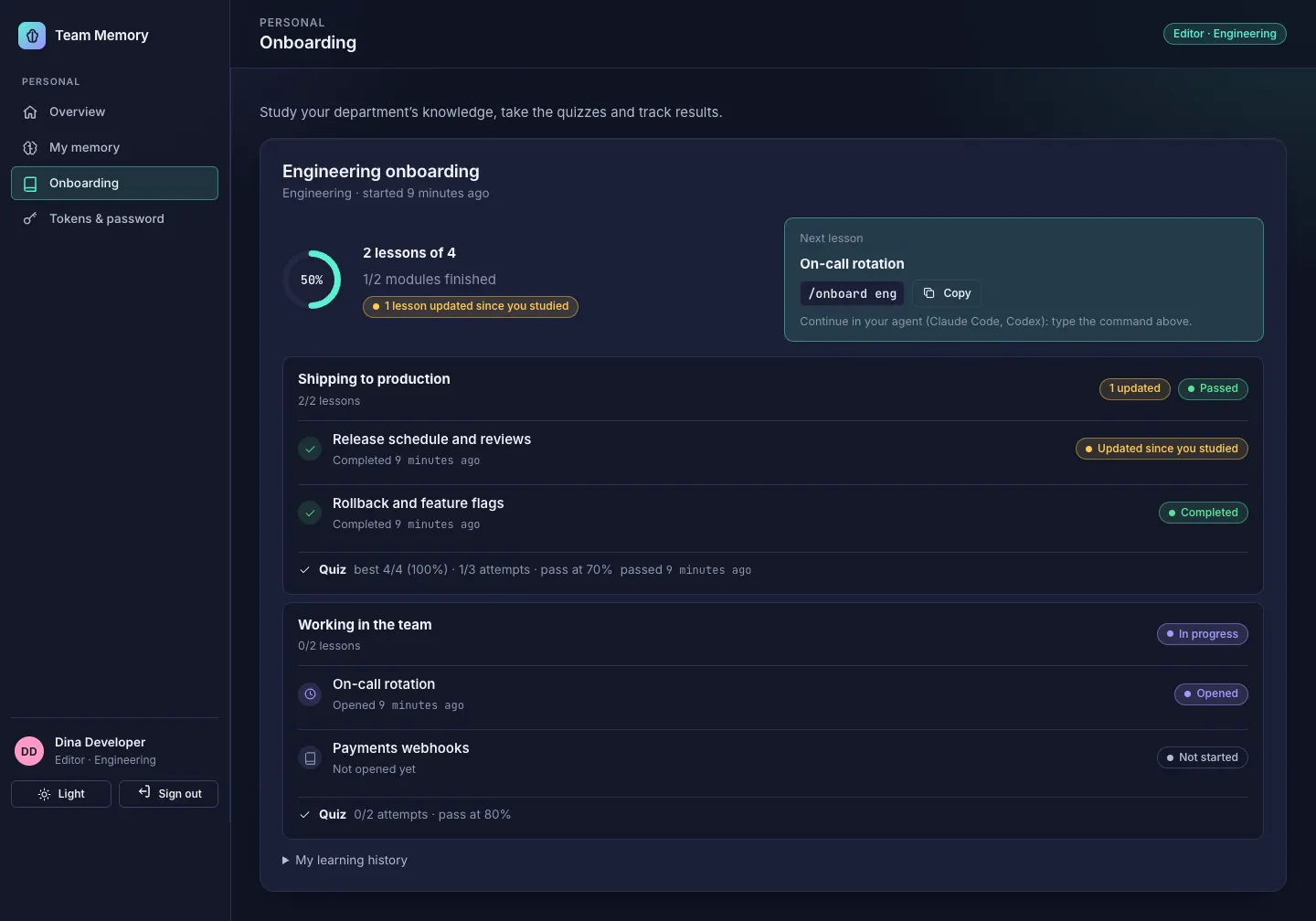Click the Editor · Engineering role badge
The image size is (1316, 921).
click(1225, 34)
